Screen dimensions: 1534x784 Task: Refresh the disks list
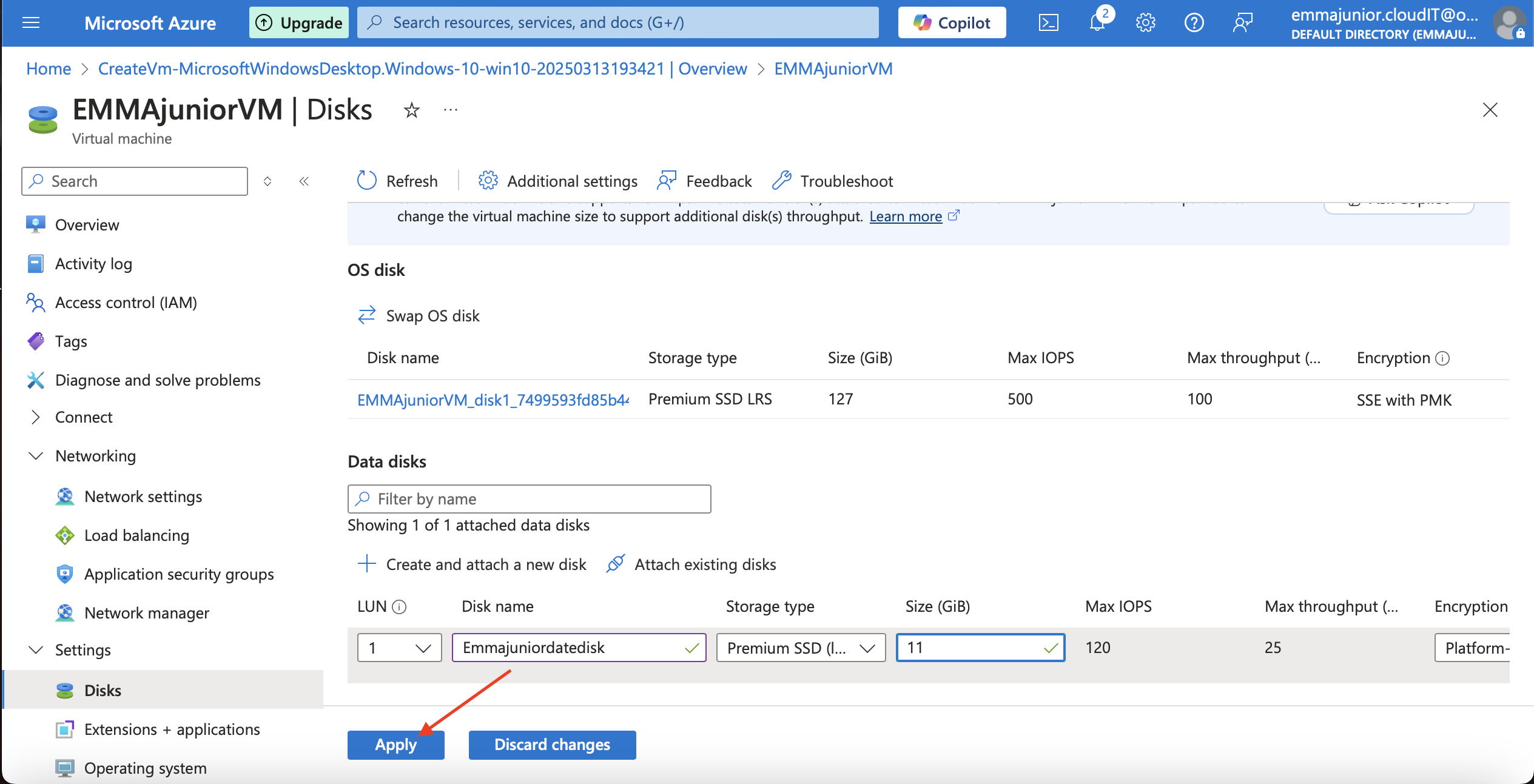point(397,181)
